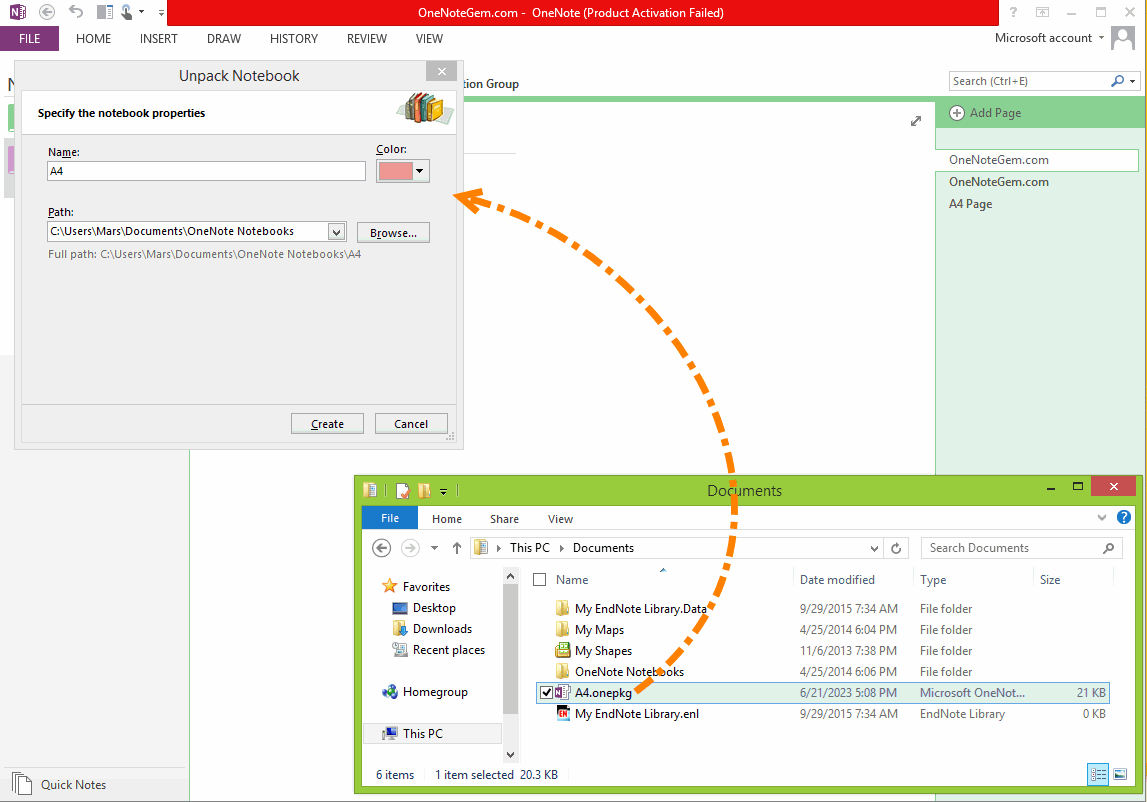This screenshot has height=802, width=1147.
Task: Click Explorer Up one level arrow
Action: [457, 548]
